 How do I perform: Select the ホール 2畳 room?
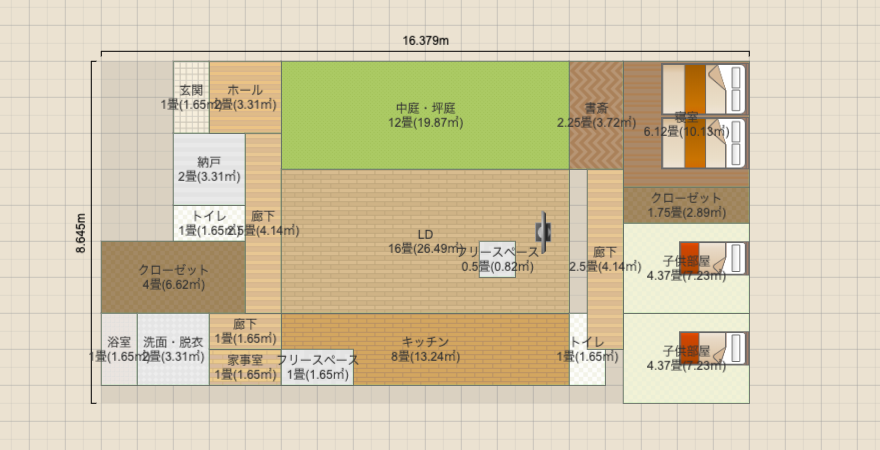tap(245, 97)
